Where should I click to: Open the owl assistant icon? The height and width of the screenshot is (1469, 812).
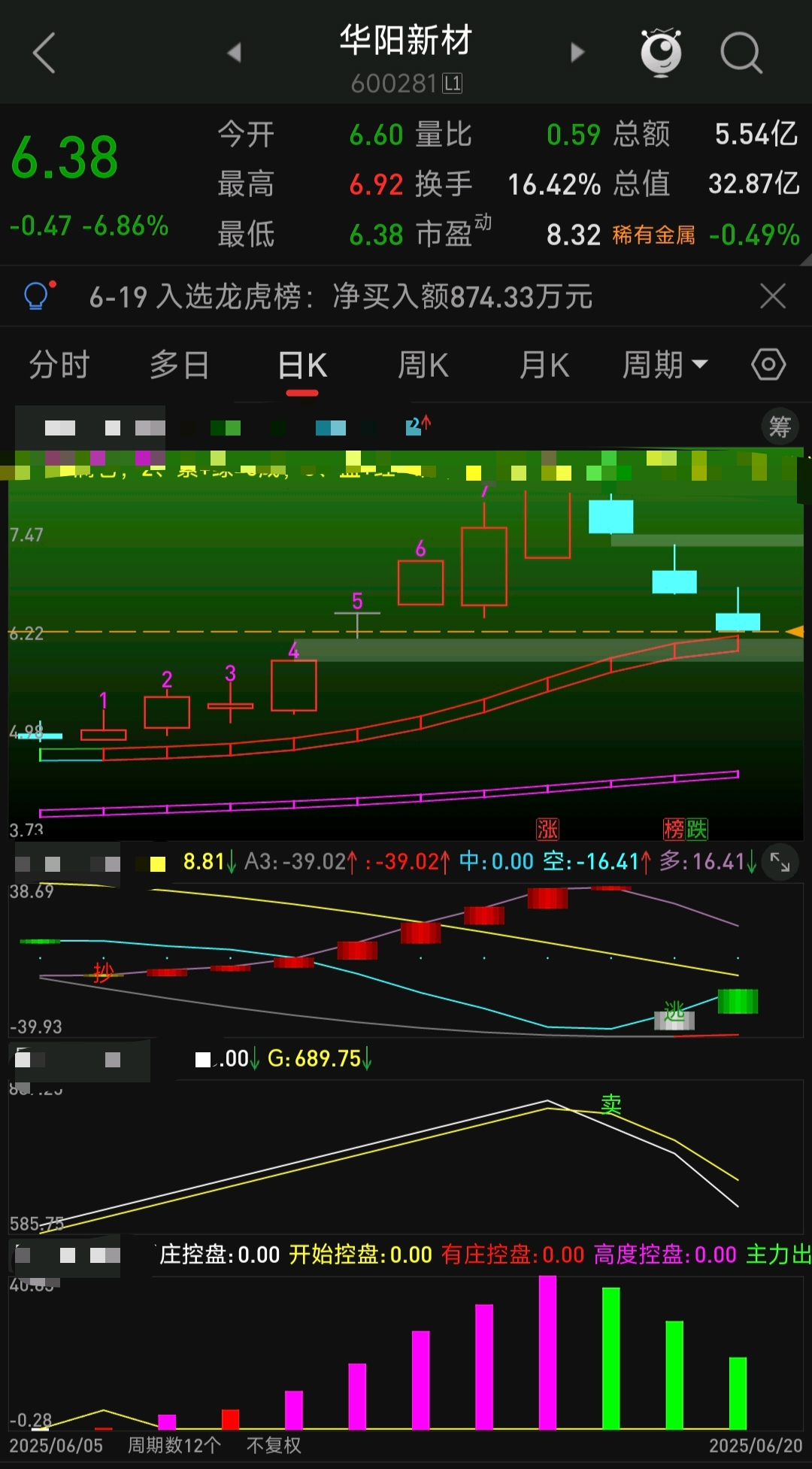coord(661,53)
